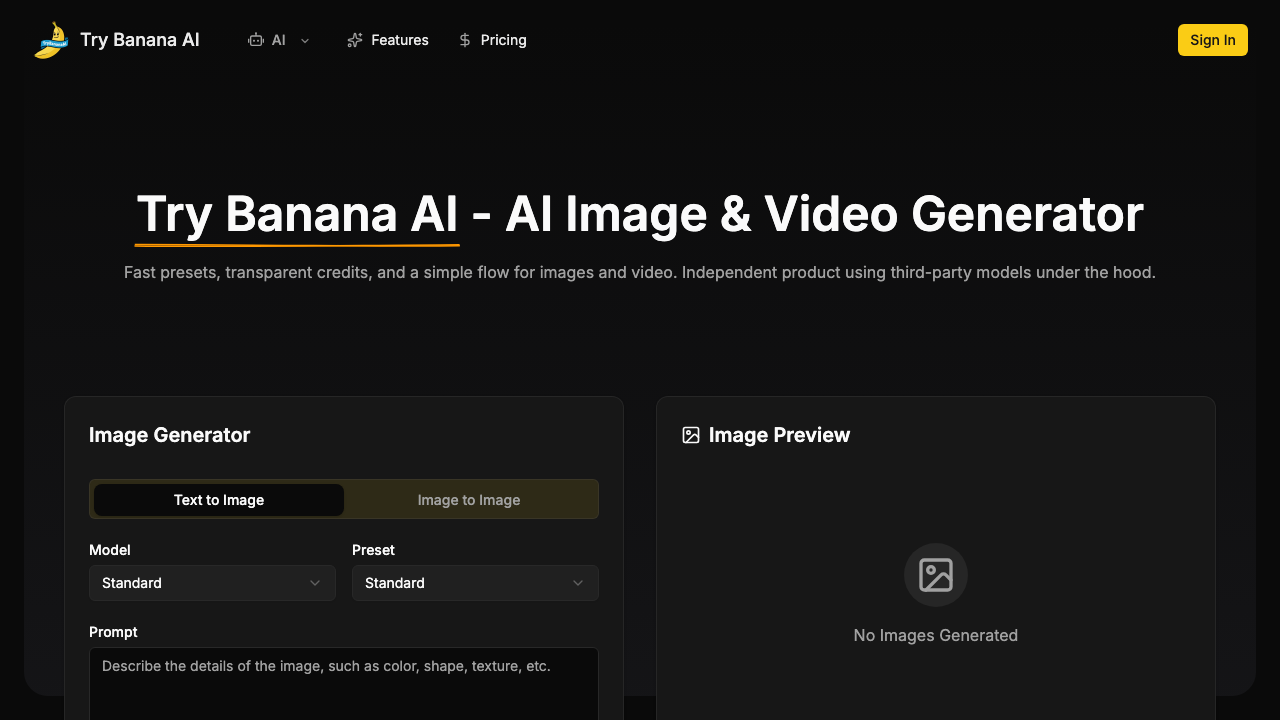Image resolution: width=1280 pixels, height=720 pixels.
Task: Click the Preset field label
Action: [373, 550]
